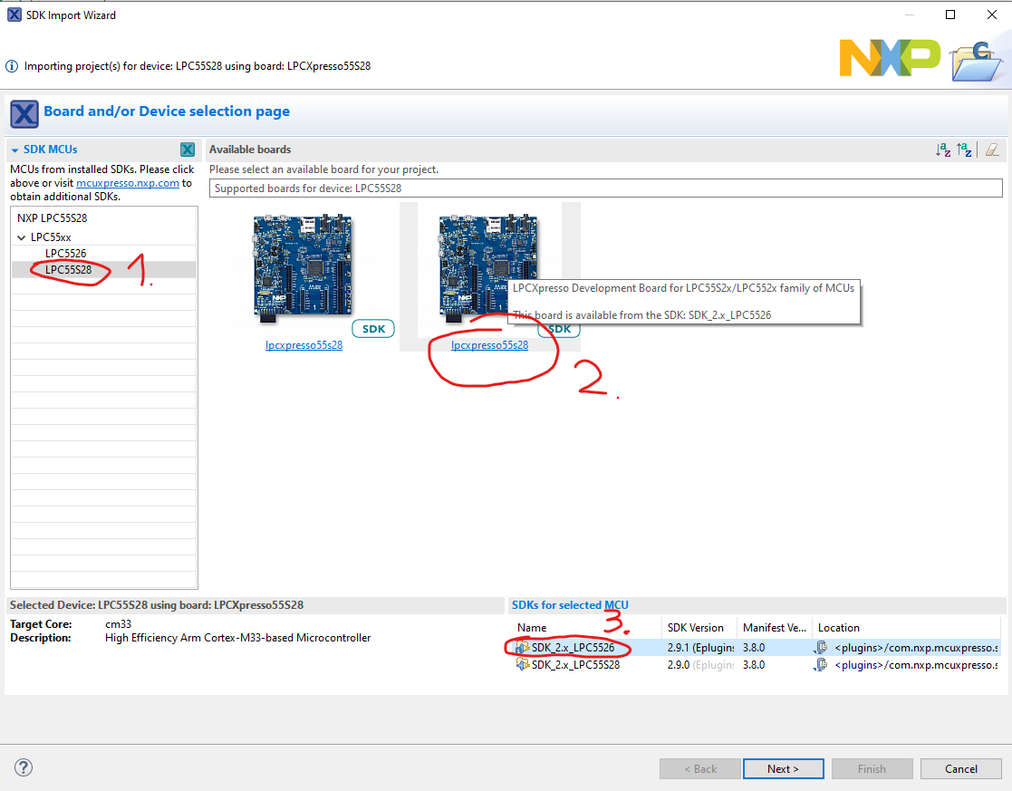The image size is (1012, 791).
Task: Click the SDKs for selected MCU heading
Action: [570, 605]
